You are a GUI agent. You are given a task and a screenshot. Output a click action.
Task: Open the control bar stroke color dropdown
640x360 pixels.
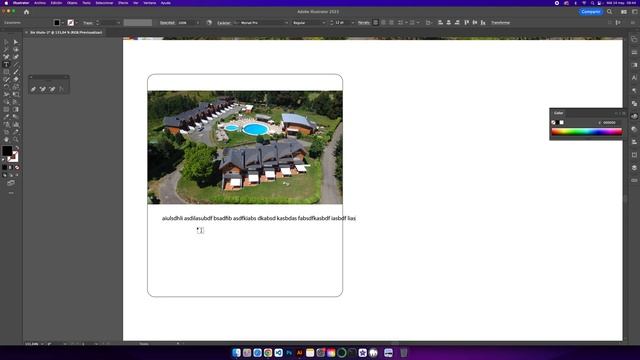click(76, 23)
